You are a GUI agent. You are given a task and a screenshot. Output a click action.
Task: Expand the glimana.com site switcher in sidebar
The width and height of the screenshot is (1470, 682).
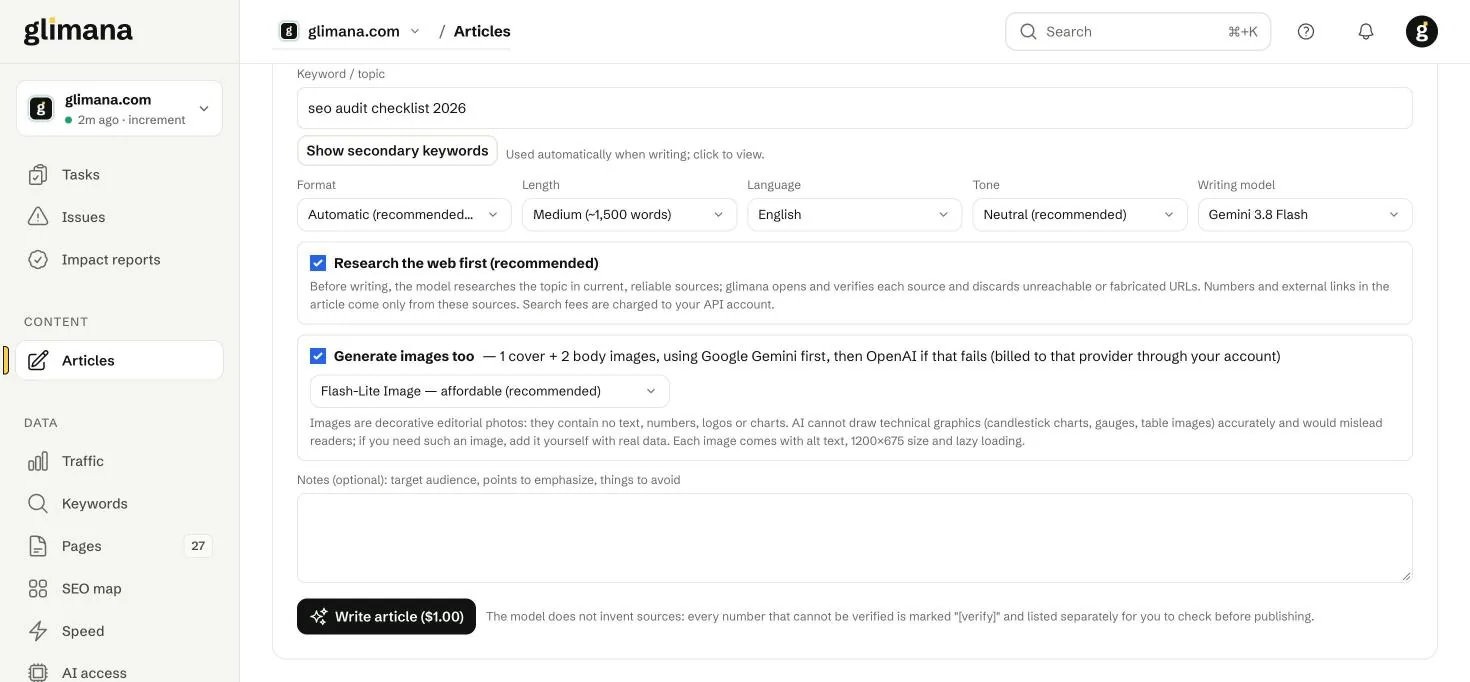point(119,108)
